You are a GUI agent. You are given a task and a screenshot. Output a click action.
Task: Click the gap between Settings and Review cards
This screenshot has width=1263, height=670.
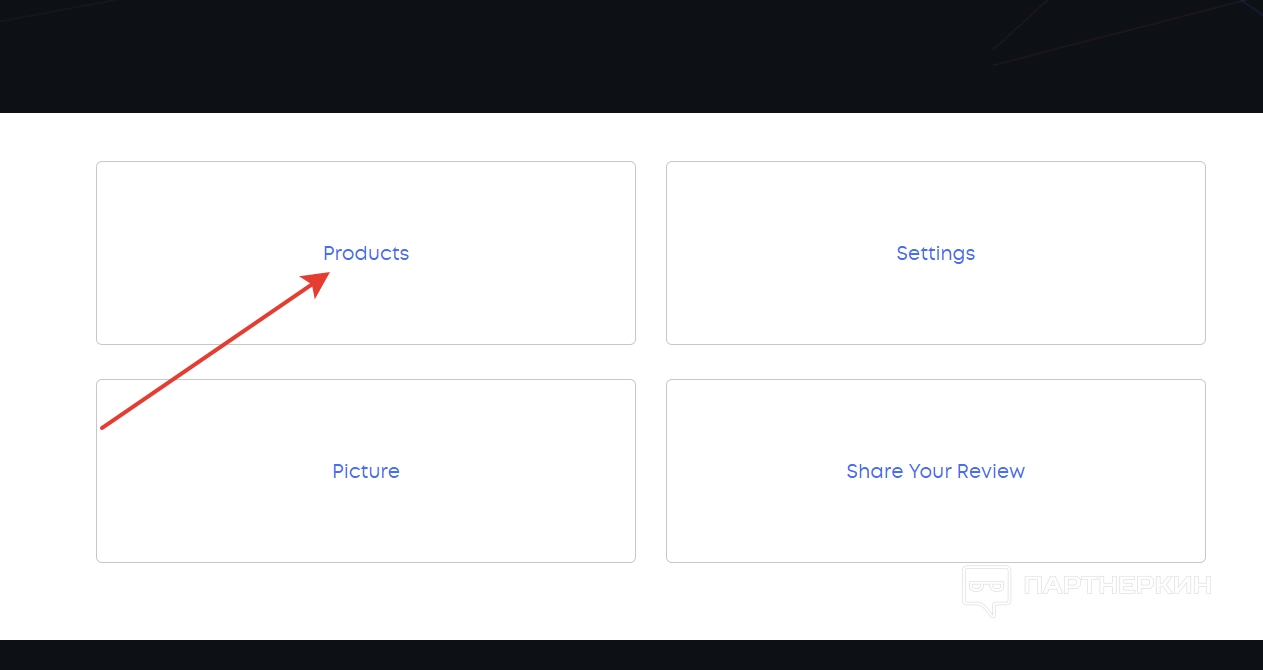click(x=935, y=362)
